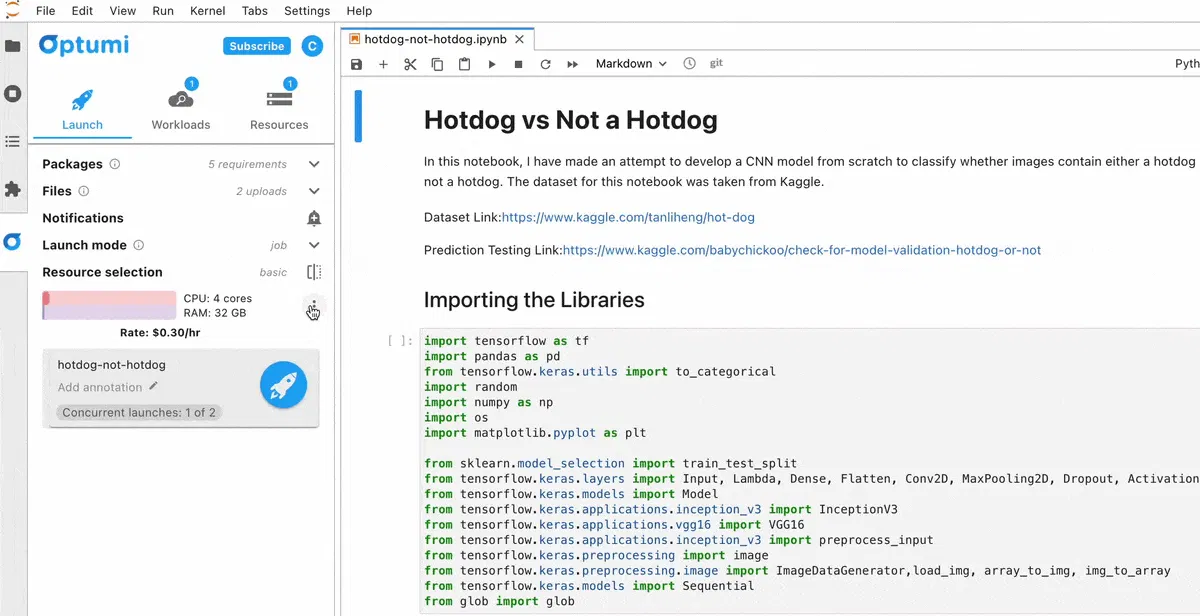The image size is (1200, 616).
Task: Expand the Launch mode chevron
Action: click(x=314, y=245)
